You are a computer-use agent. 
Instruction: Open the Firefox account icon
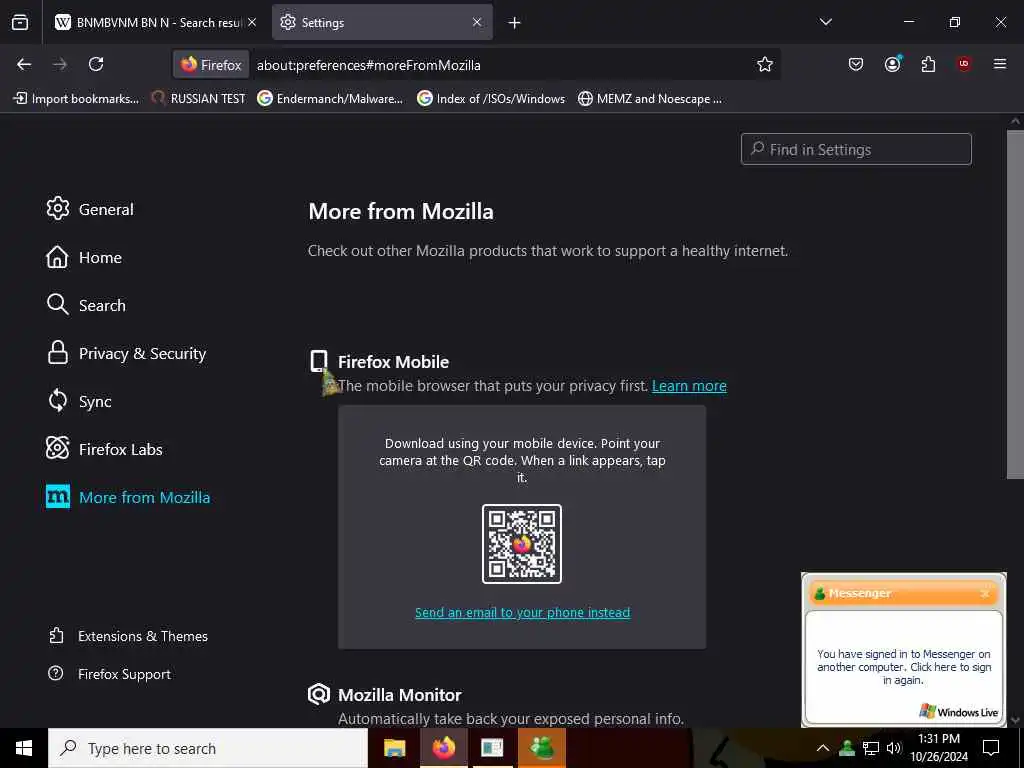pyautogui.click(x=893, y=63)
